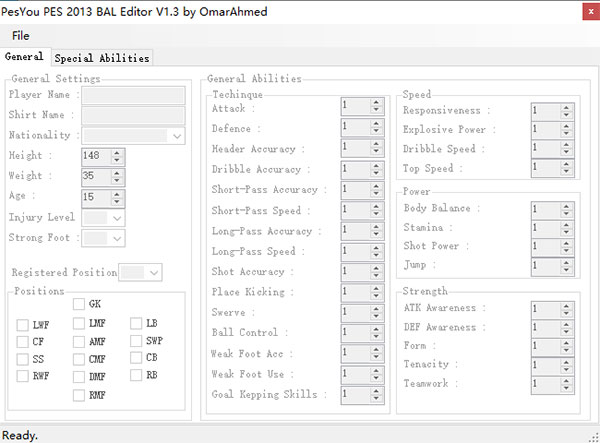
Task: Click the Player Name input field
Action: coord(133,95)
